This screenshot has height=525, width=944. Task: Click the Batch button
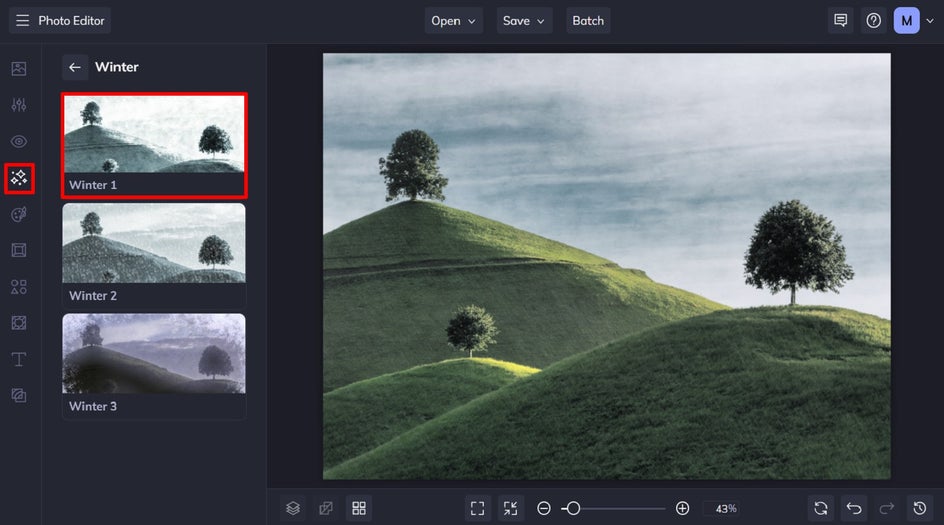588,20
